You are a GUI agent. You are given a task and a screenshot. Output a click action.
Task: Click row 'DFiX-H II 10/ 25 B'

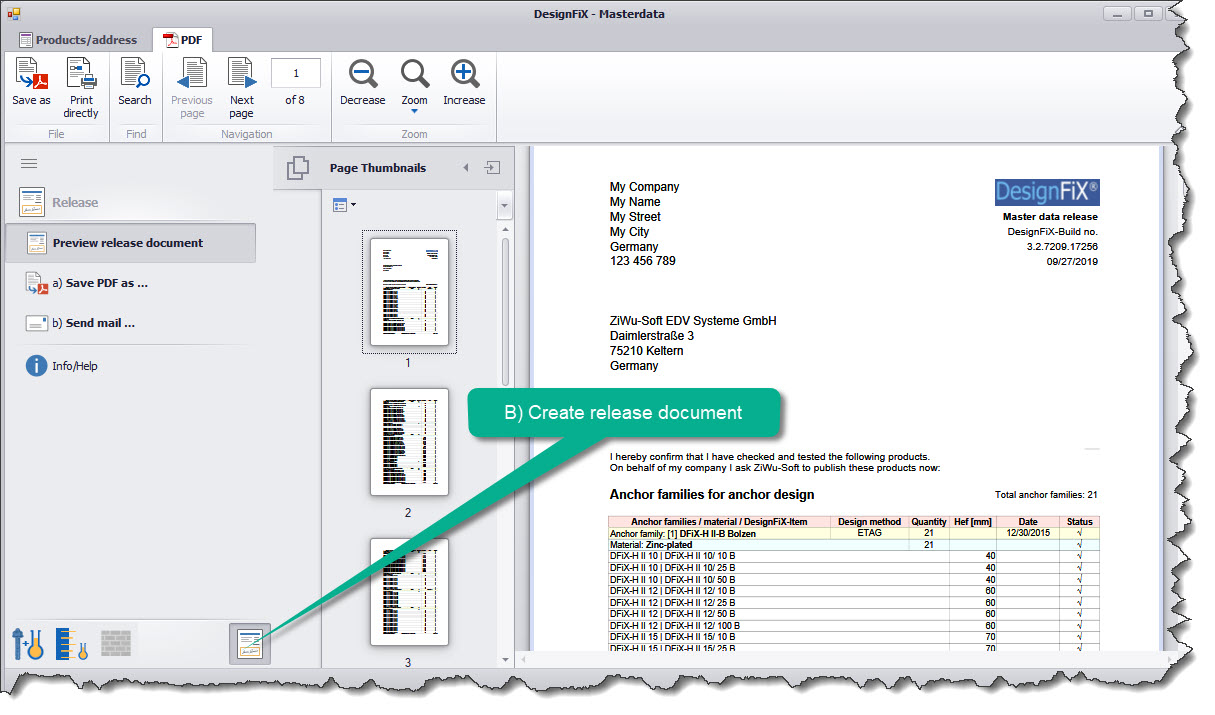854,568
